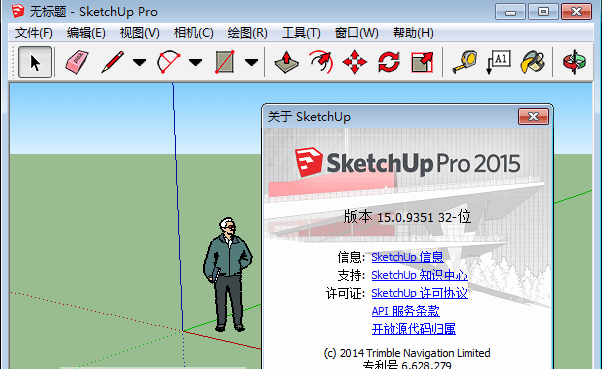Image resolution: width=602 pixels, height=369 pixels.
Task: Activate the Move tool with four arrows
Action: (x=354, y=62)
